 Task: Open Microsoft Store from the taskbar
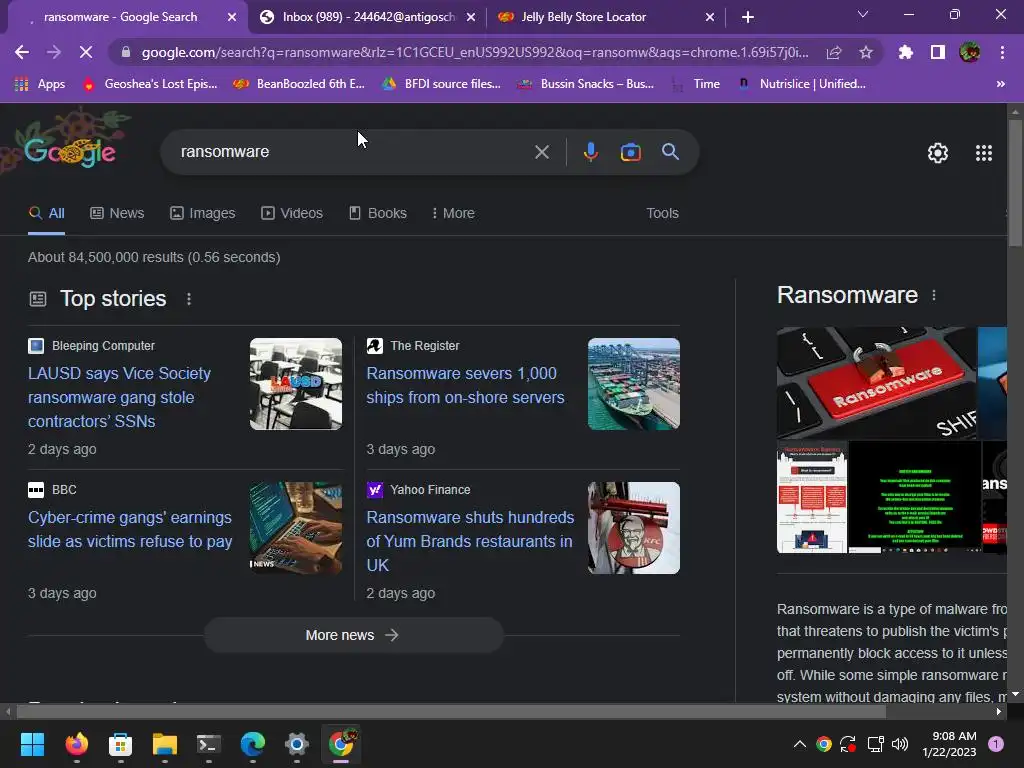[120, 744]
